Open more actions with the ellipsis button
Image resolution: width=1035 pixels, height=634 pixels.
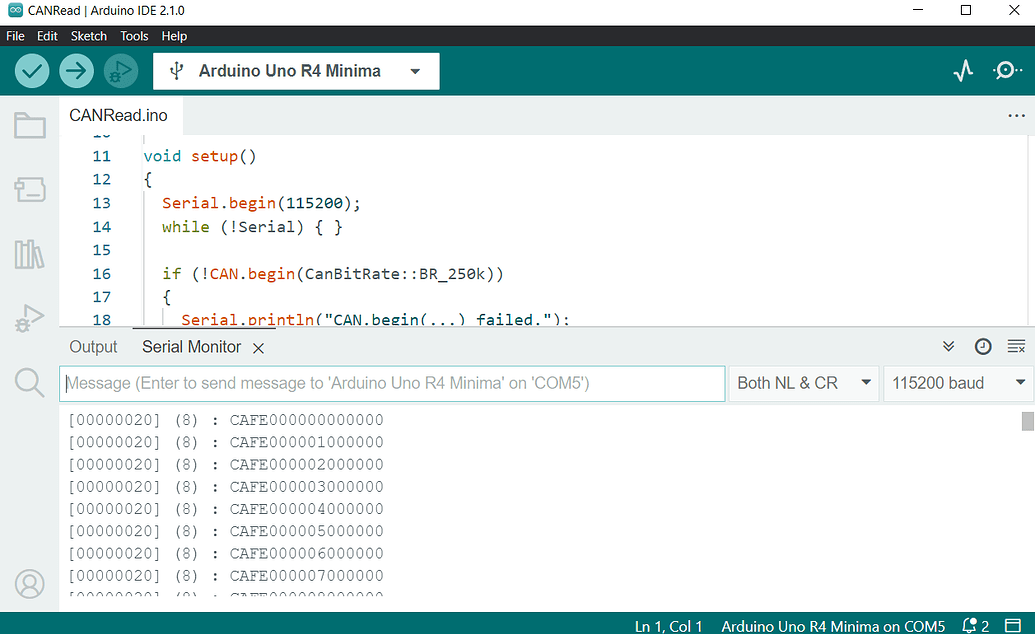pos(1016,115)
